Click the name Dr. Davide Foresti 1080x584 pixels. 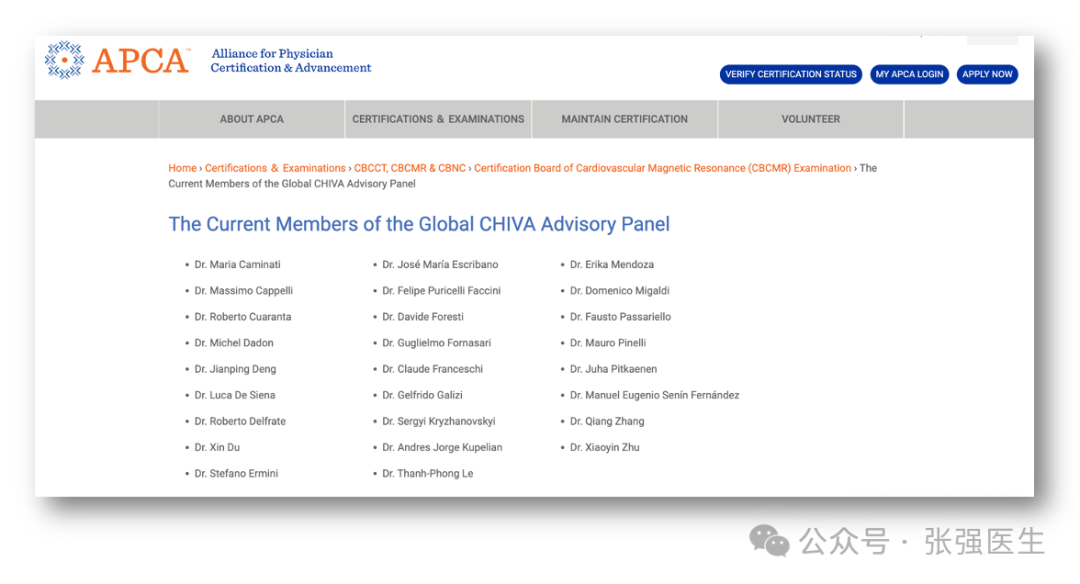[x=423, y=317]
